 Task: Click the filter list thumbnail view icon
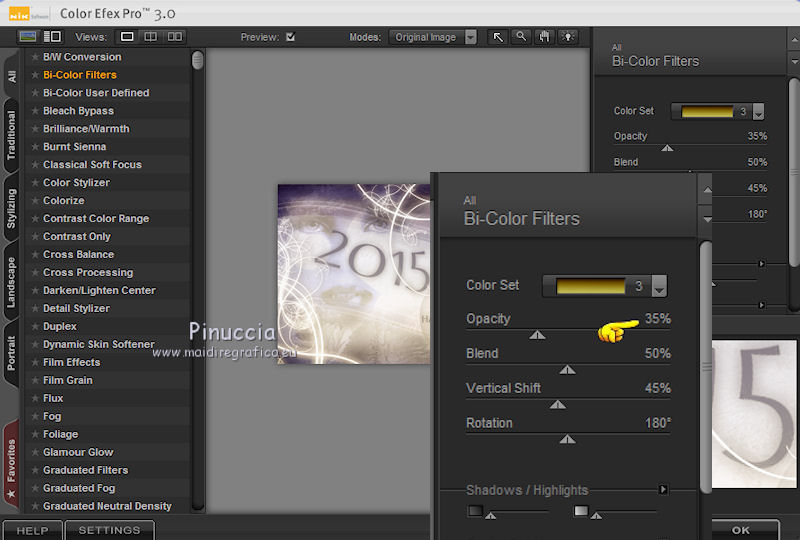coord(28,37)
